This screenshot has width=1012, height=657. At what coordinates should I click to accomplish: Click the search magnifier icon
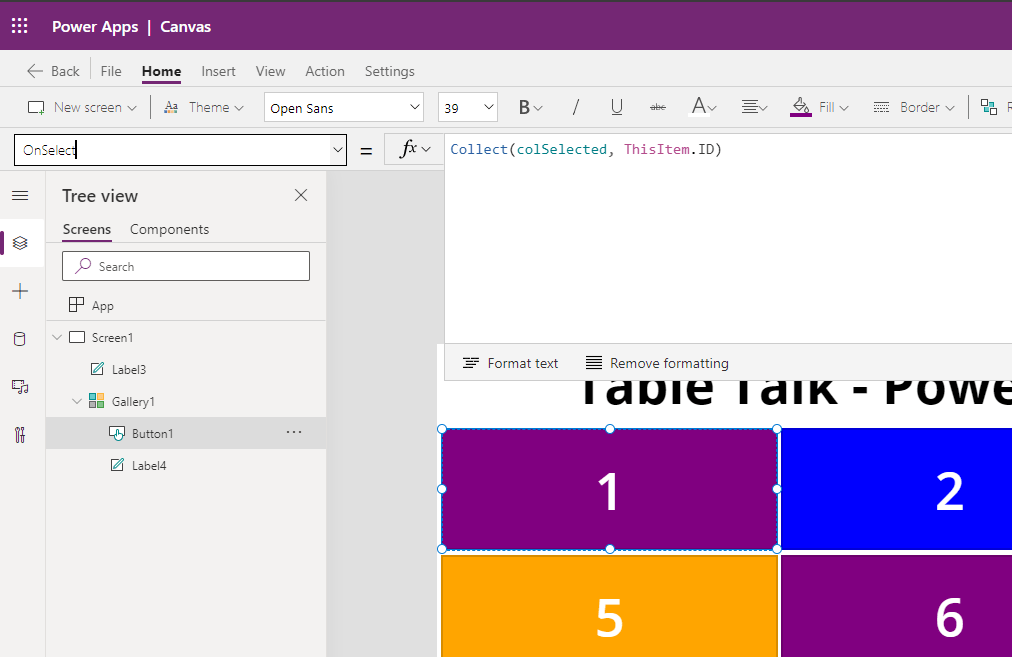[83, 266]
